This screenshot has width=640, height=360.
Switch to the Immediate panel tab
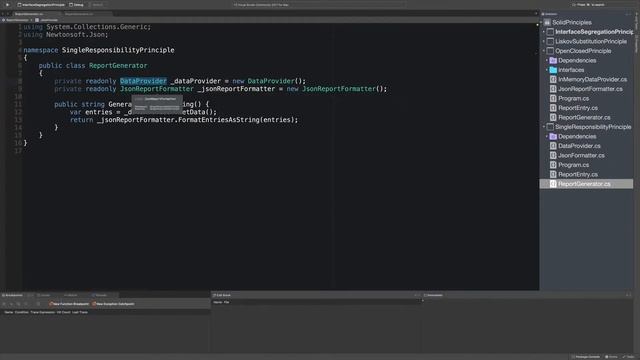[433, 295]
